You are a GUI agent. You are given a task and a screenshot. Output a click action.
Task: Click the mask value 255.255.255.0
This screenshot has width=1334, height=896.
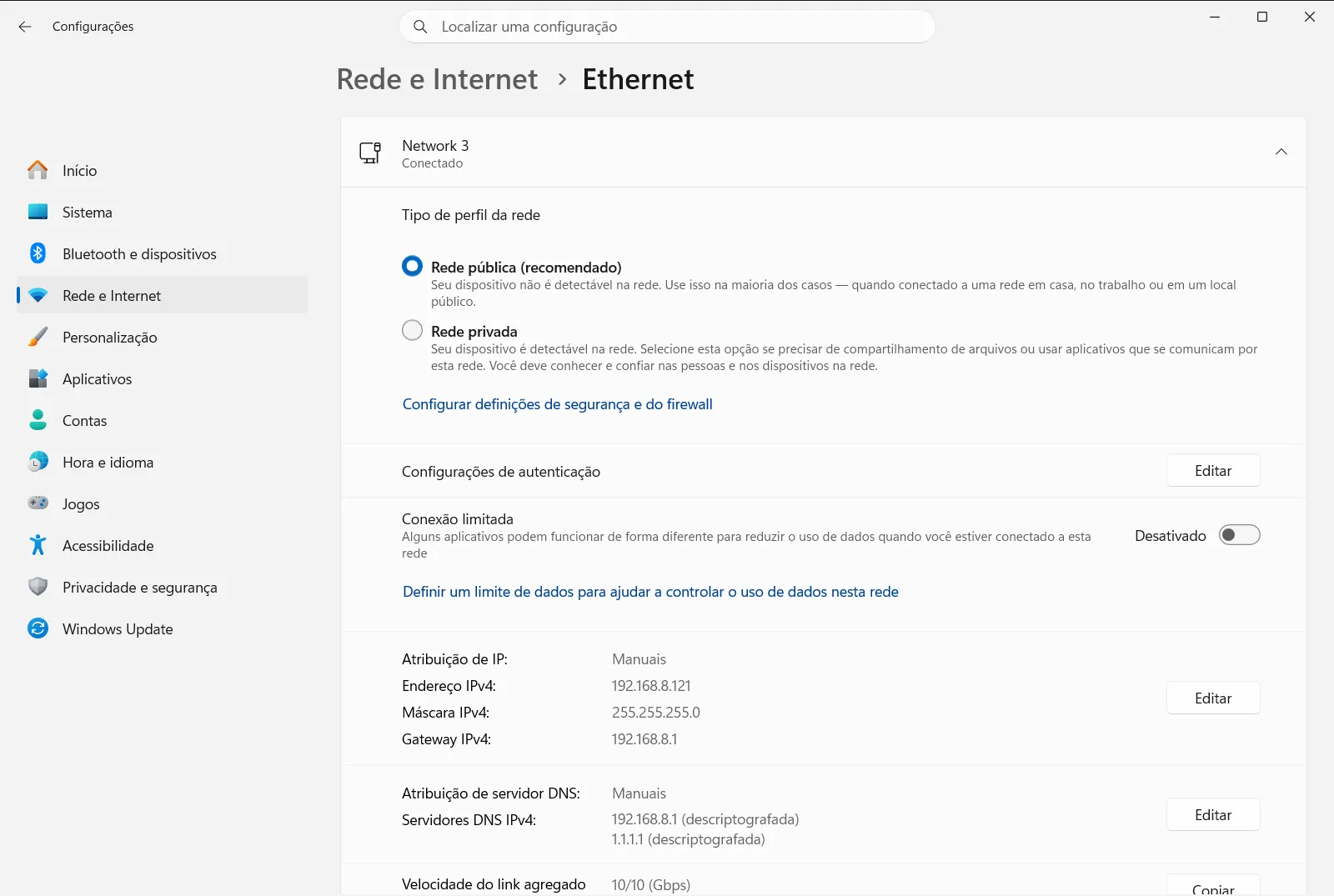coord(656,713)
